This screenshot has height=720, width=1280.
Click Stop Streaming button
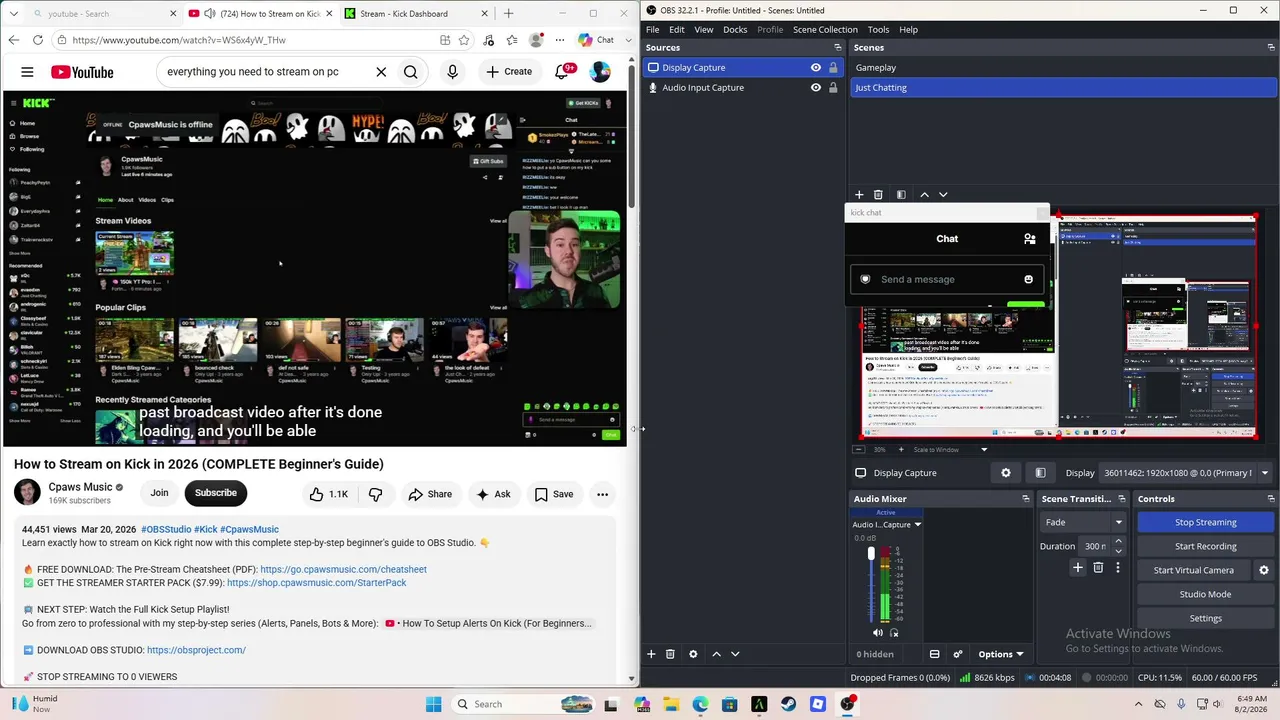1205,522
